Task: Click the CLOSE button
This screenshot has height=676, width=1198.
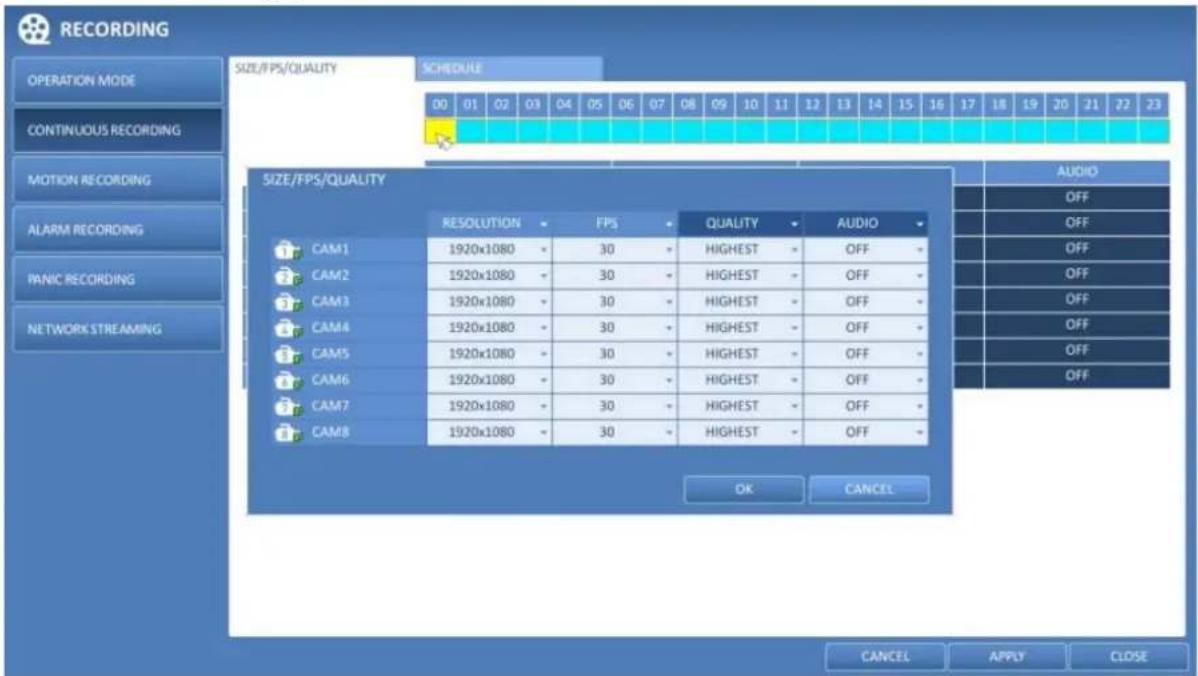Action: 1128,657
